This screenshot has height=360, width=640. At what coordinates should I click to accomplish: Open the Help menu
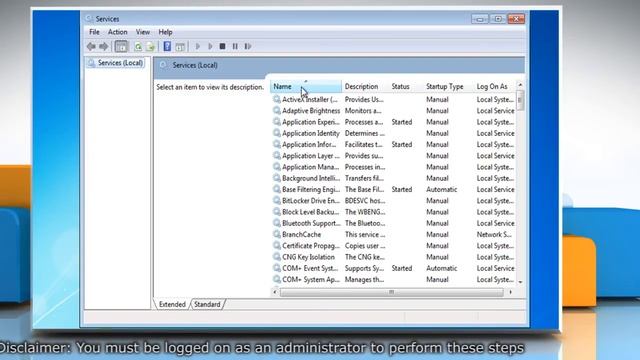click(165, 32)
